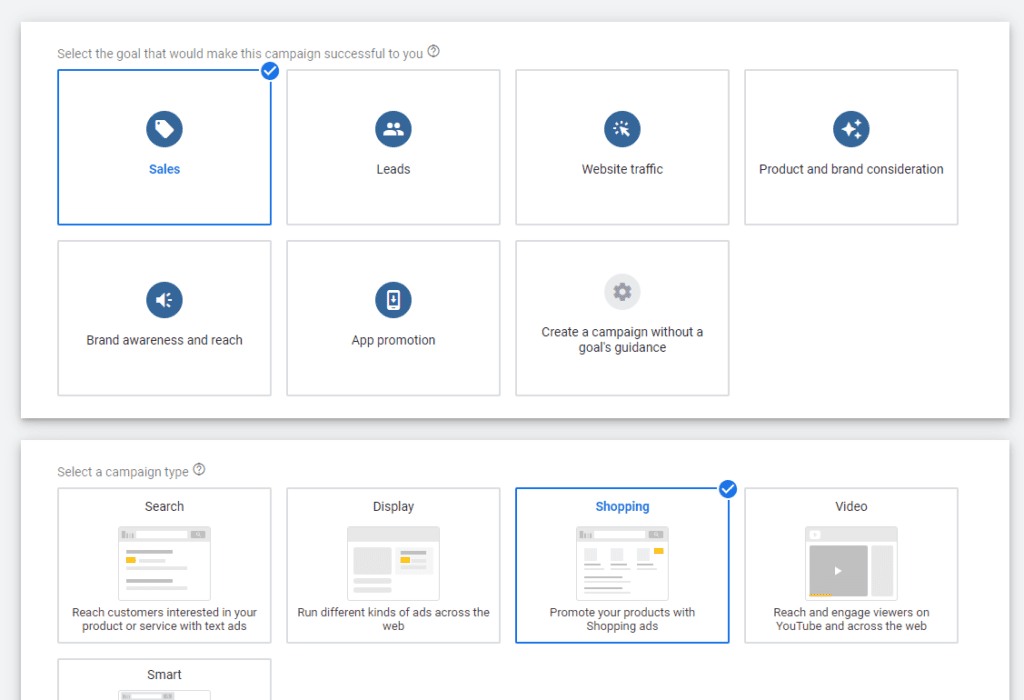
Task: Choose the Leads goal label
Action: click(393, 169)
